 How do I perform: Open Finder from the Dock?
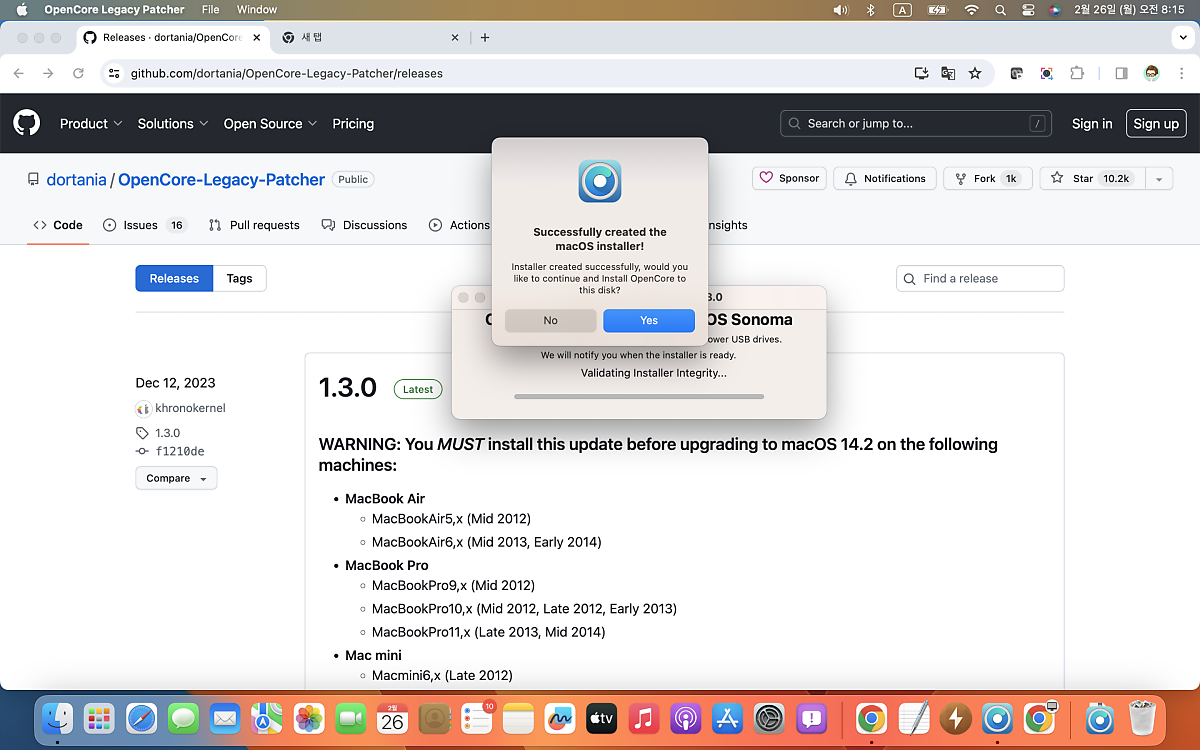click(57, 718)
